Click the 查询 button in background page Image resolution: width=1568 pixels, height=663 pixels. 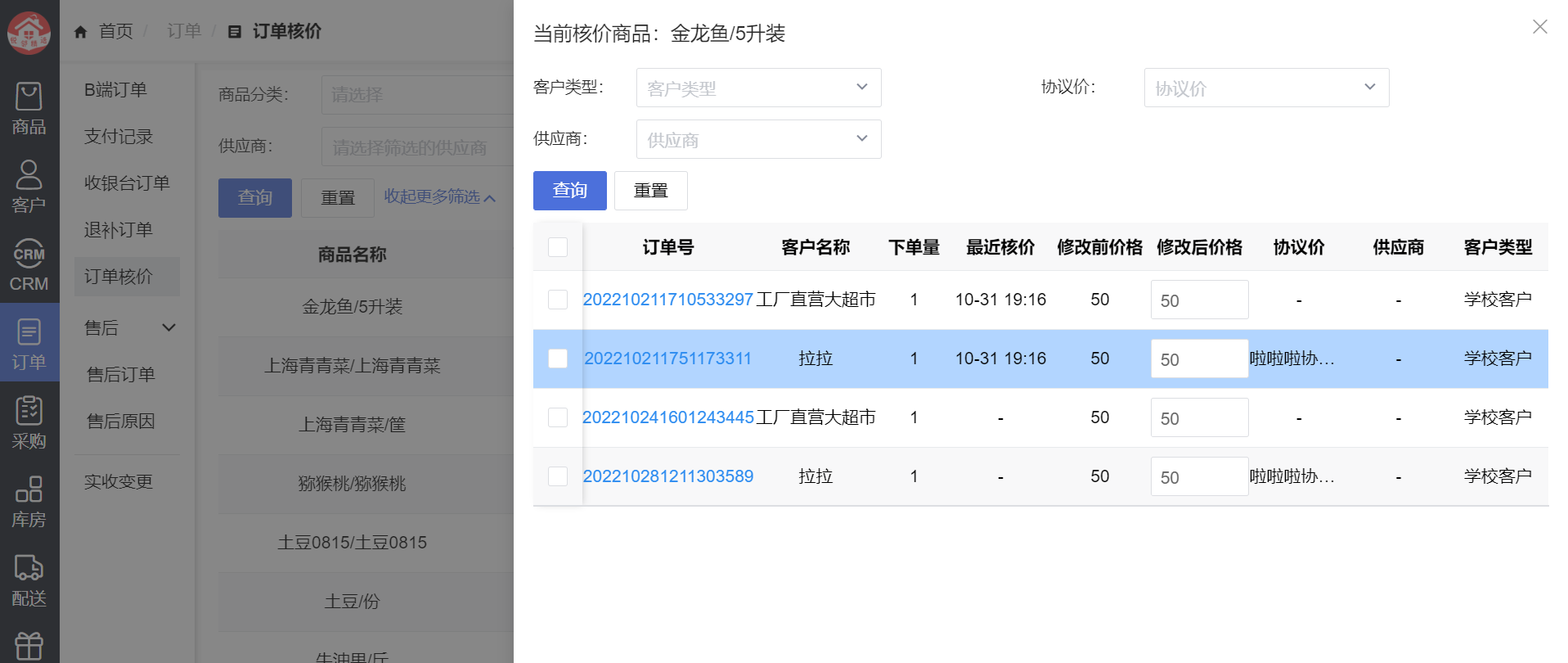pyautogui.click(x=255, y=198)
